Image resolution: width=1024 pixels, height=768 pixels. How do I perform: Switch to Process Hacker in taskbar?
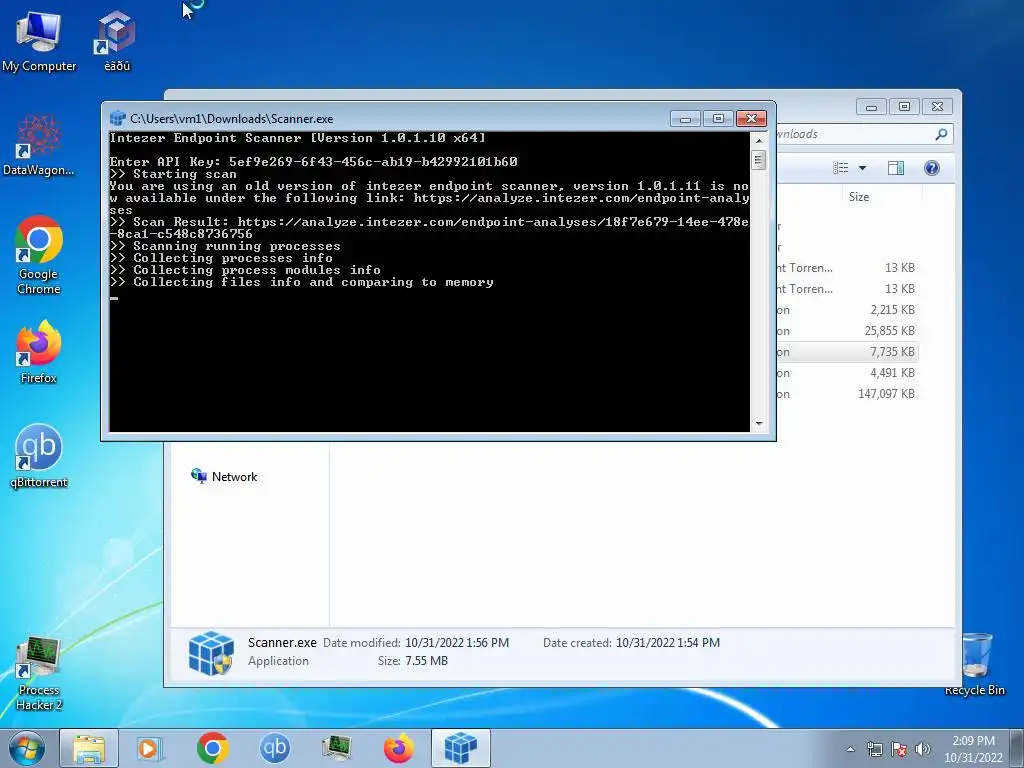pyautogui.click(x=337, y=748)
